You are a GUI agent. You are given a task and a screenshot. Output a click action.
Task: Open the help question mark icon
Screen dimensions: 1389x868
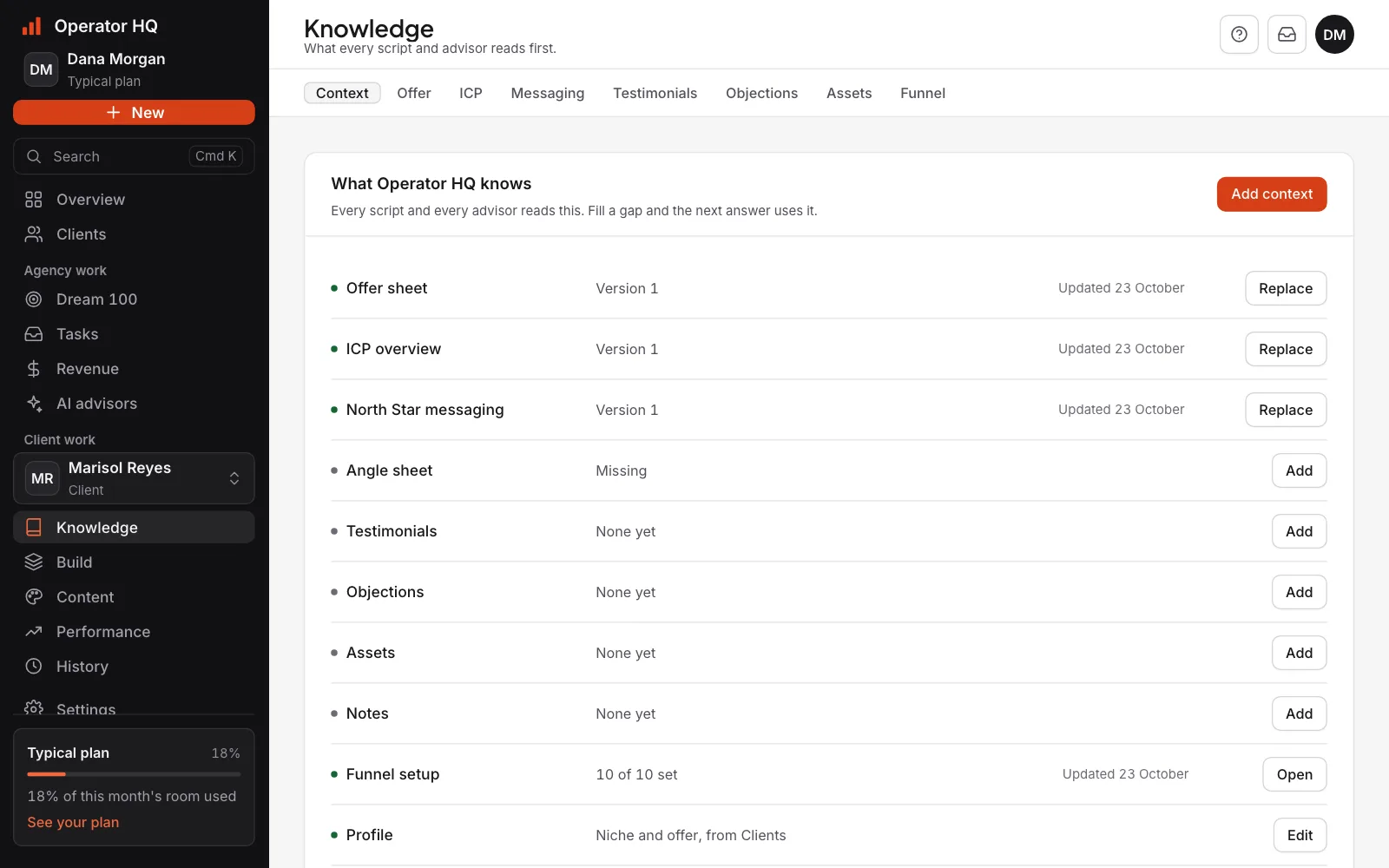[x=1239, y=35]
